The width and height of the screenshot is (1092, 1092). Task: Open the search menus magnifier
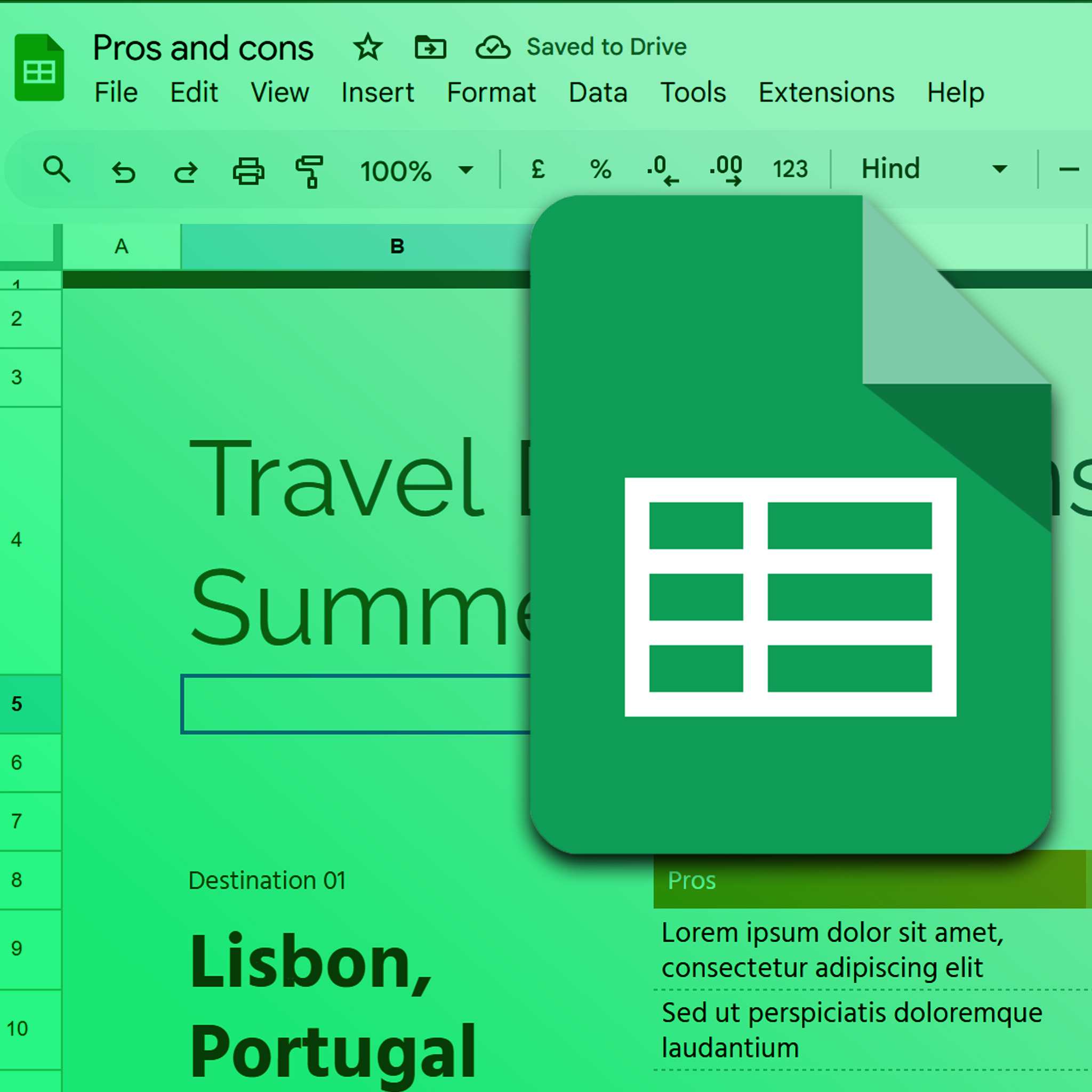pos(57,169)
